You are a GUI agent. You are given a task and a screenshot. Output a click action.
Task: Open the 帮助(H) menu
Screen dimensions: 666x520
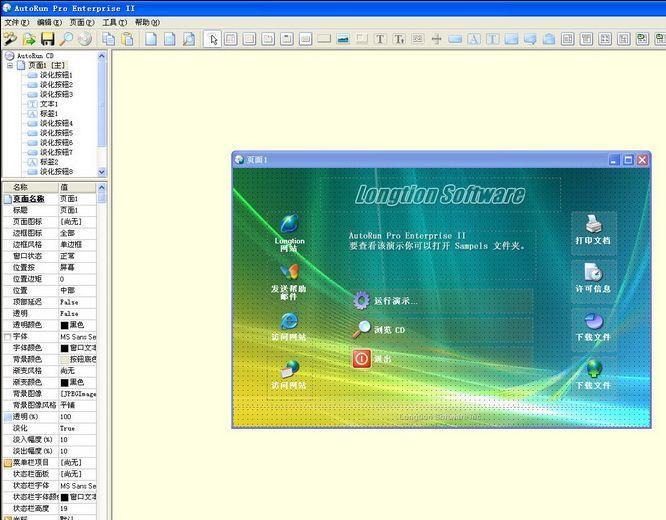click(147, 22)
